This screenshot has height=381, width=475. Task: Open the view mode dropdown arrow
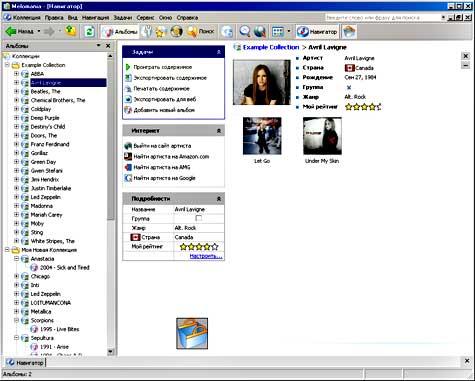pyautogui.click(x=289, y=32)
